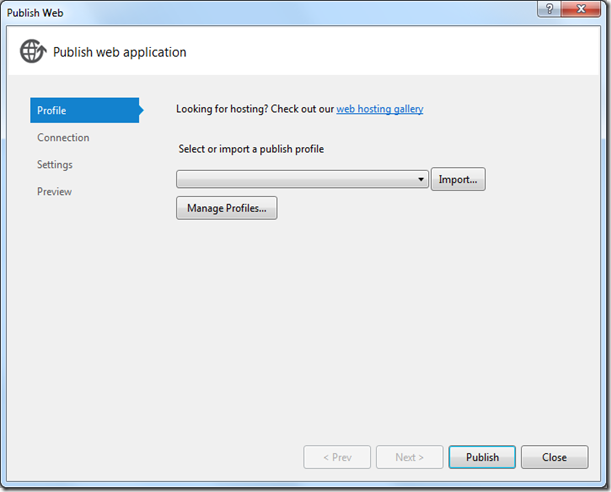Expand the publish profile dropdown arrow
The image size is (611, 492).
pos(423,180)
